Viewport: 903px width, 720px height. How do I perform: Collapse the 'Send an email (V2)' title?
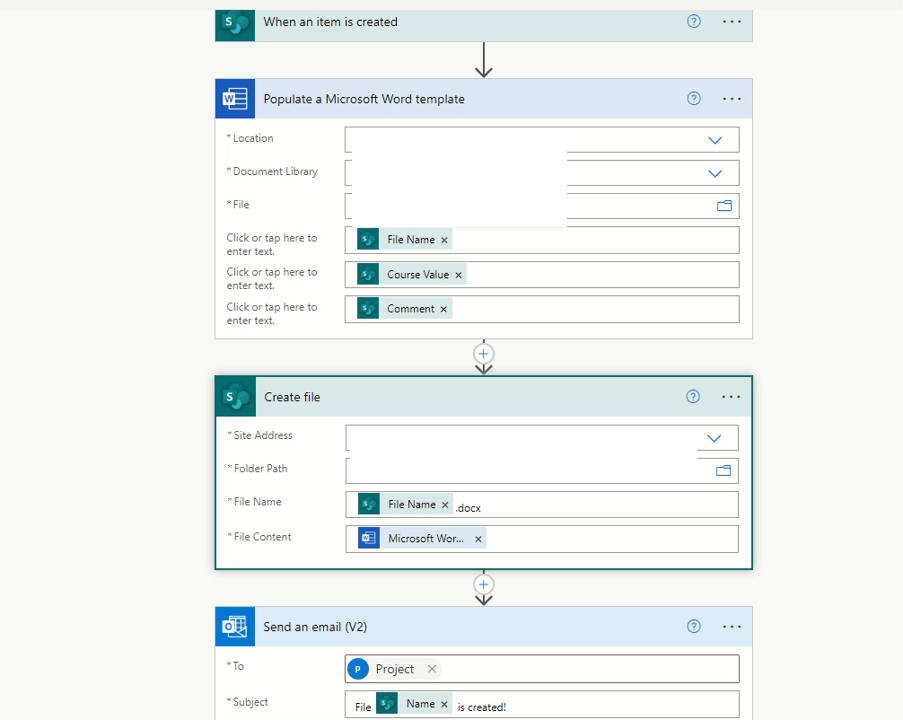coord(315,627)
